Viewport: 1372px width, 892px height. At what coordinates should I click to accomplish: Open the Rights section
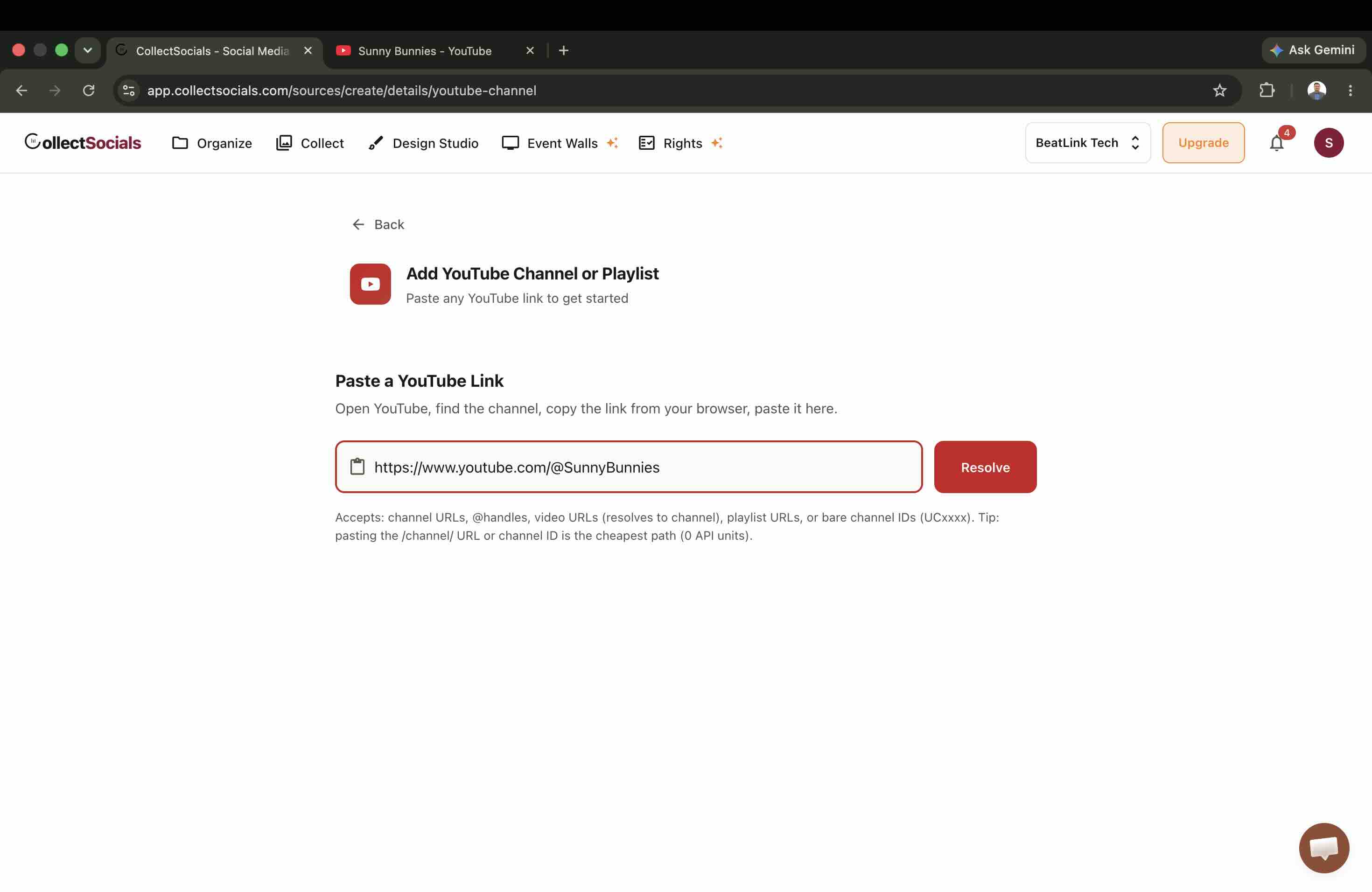pyautogui.click(x=671, y=143)
